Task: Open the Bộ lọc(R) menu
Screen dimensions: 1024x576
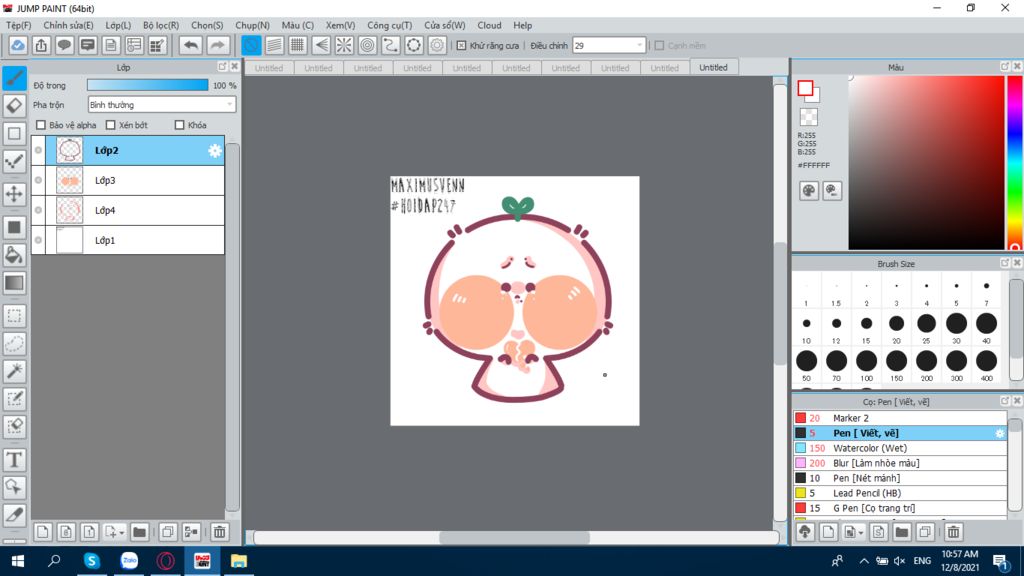Action: 161,25
